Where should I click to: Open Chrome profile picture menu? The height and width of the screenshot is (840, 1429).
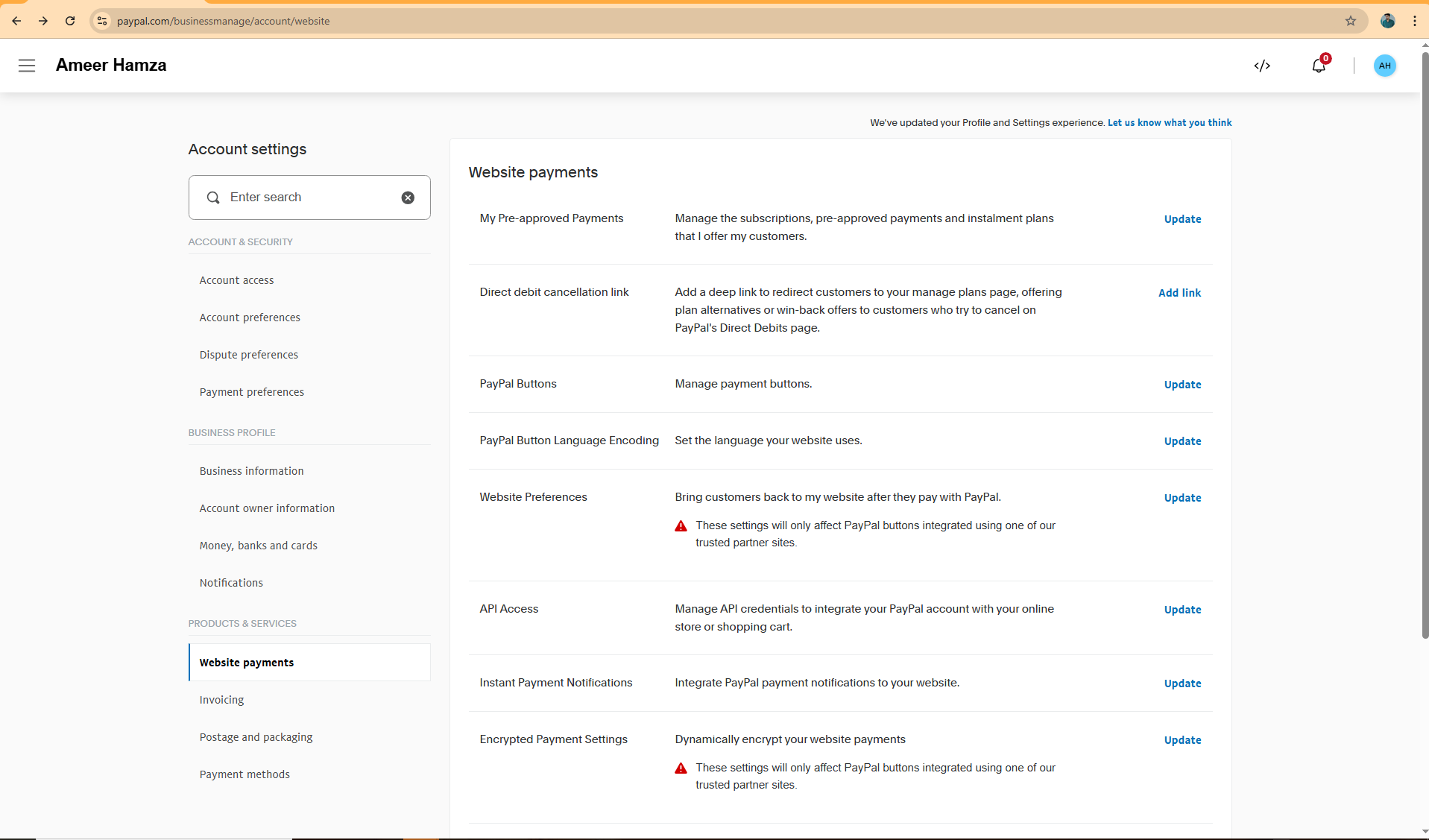coord(1387,21)
